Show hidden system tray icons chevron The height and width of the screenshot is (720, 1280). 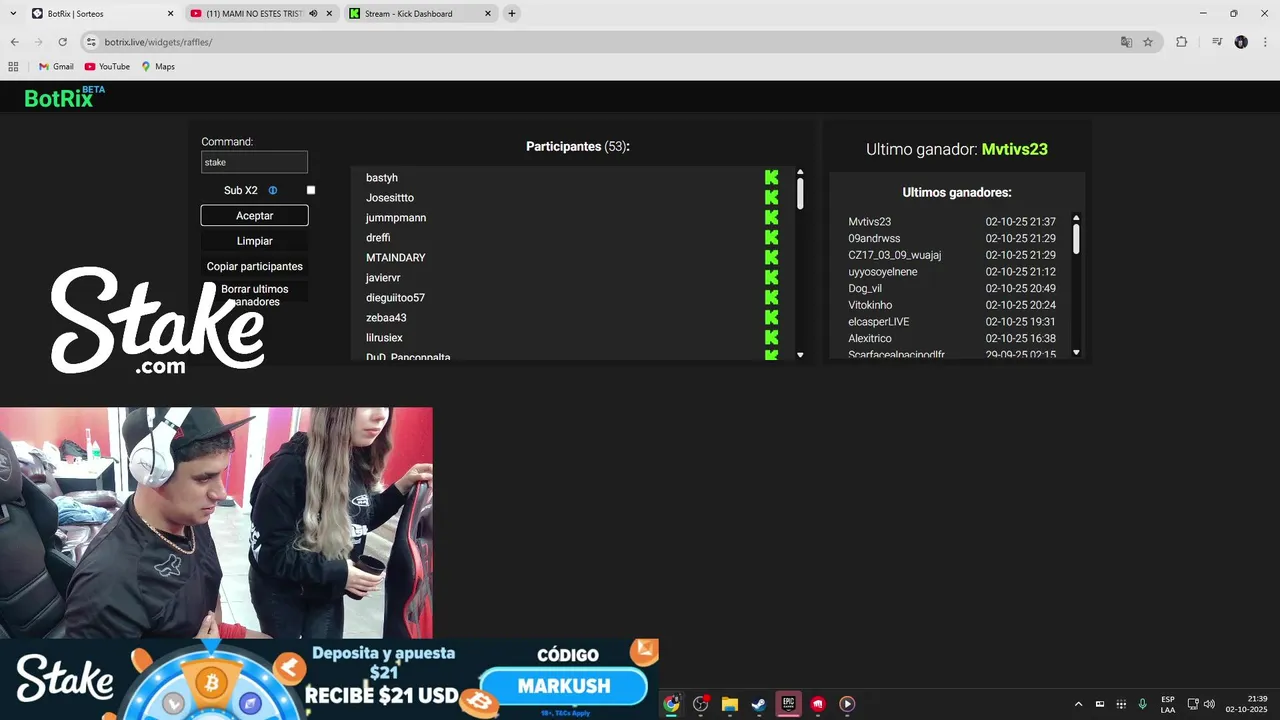1078,704
